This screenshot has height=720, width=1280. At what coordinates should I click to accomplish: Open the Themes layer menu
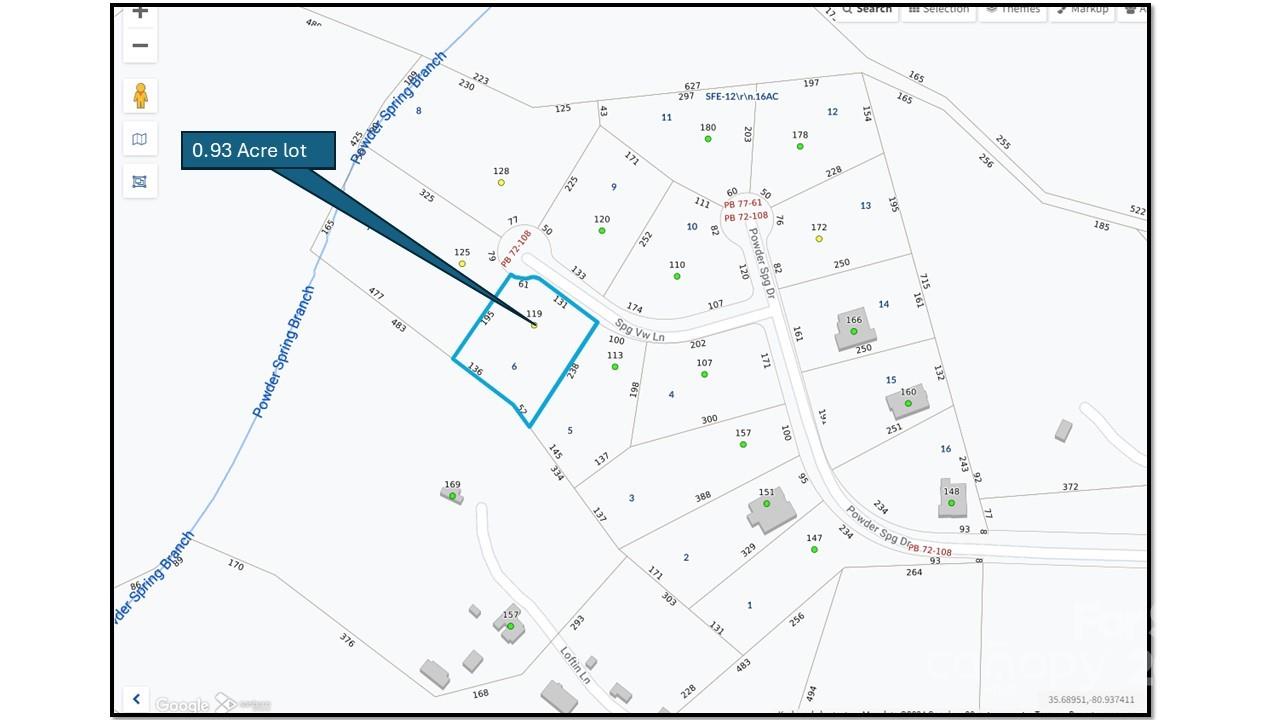[x=1013, y=10]
